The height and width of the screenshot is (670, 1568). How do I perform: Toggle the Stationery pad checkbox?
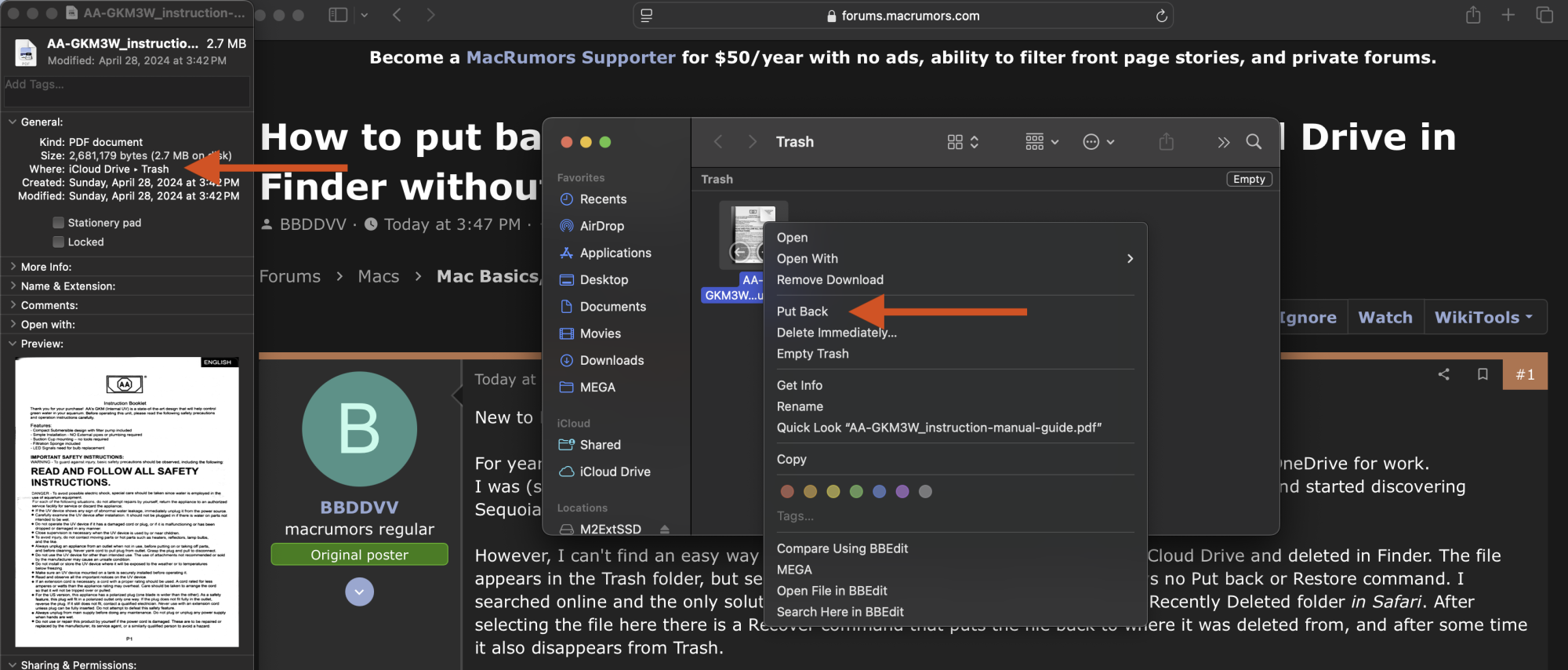click(58, 222)
